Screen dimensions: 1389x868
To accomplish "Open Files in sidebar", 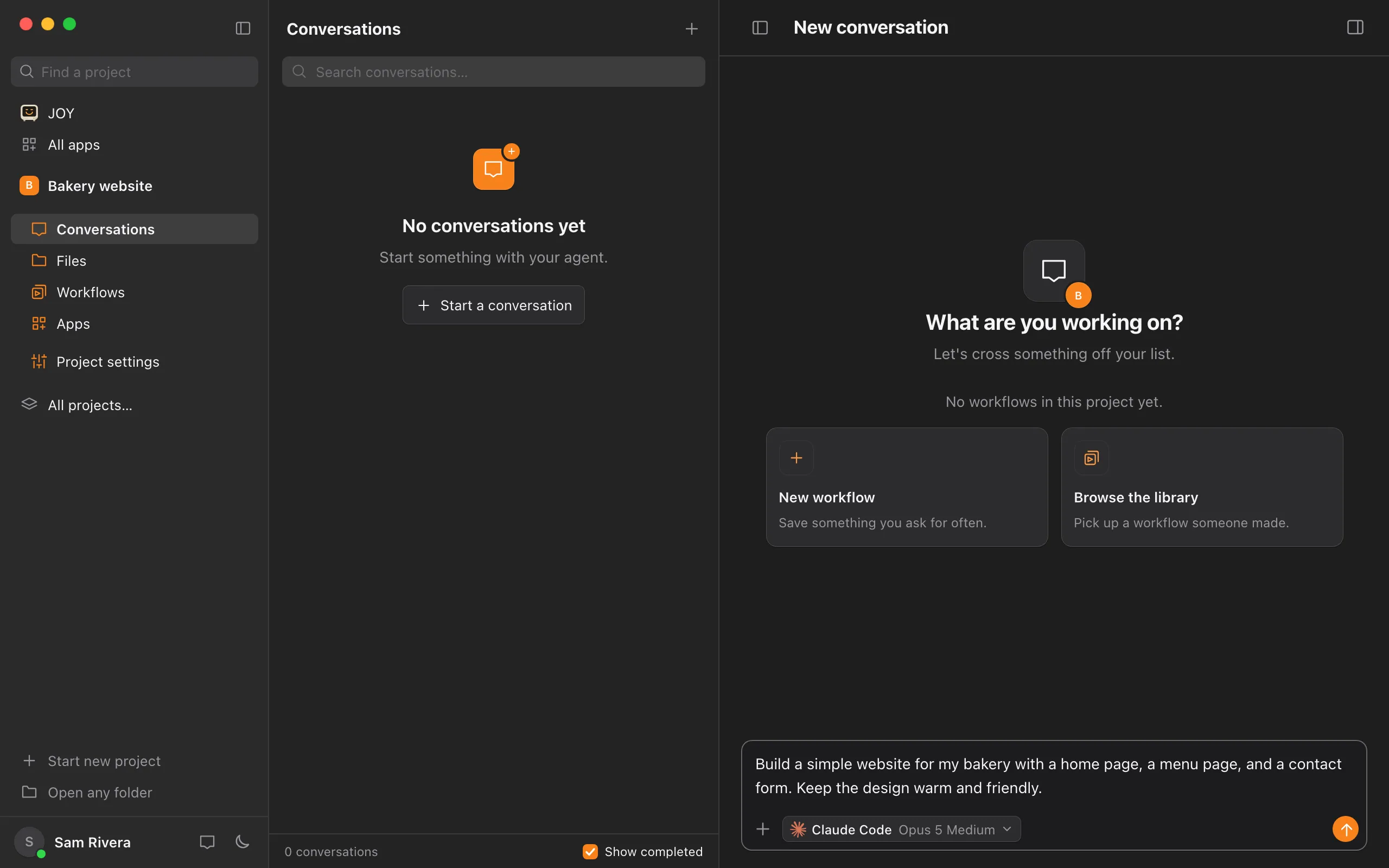I will (x=135, y=260).
